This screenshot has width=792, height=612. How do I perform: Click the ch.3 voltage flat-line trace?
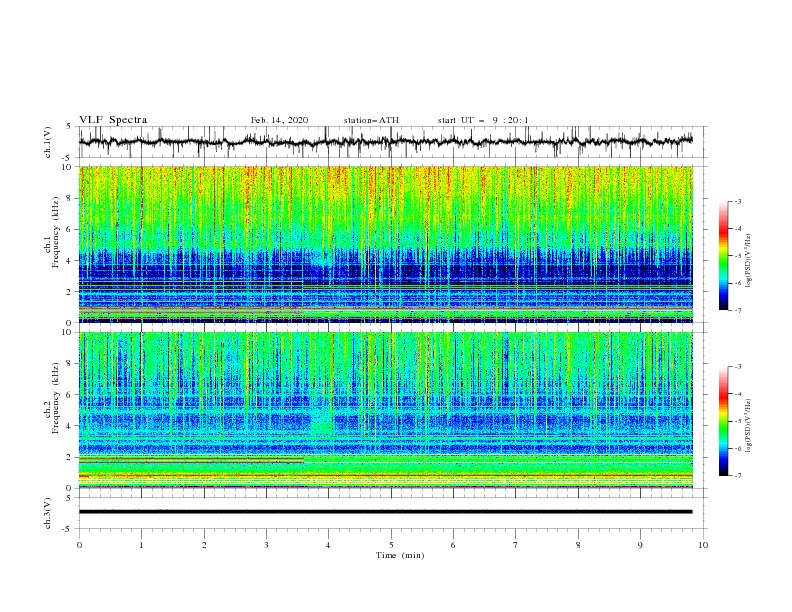(x=385, y=512)
